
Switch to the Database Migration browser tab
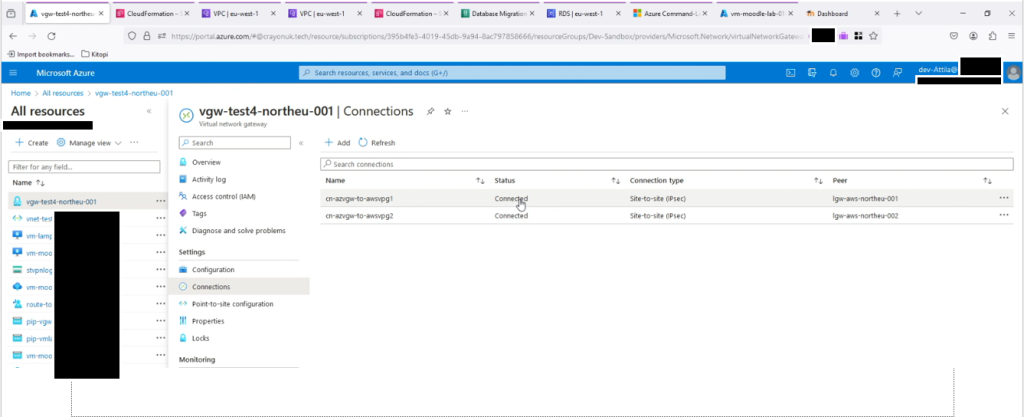tap(500, 14)
